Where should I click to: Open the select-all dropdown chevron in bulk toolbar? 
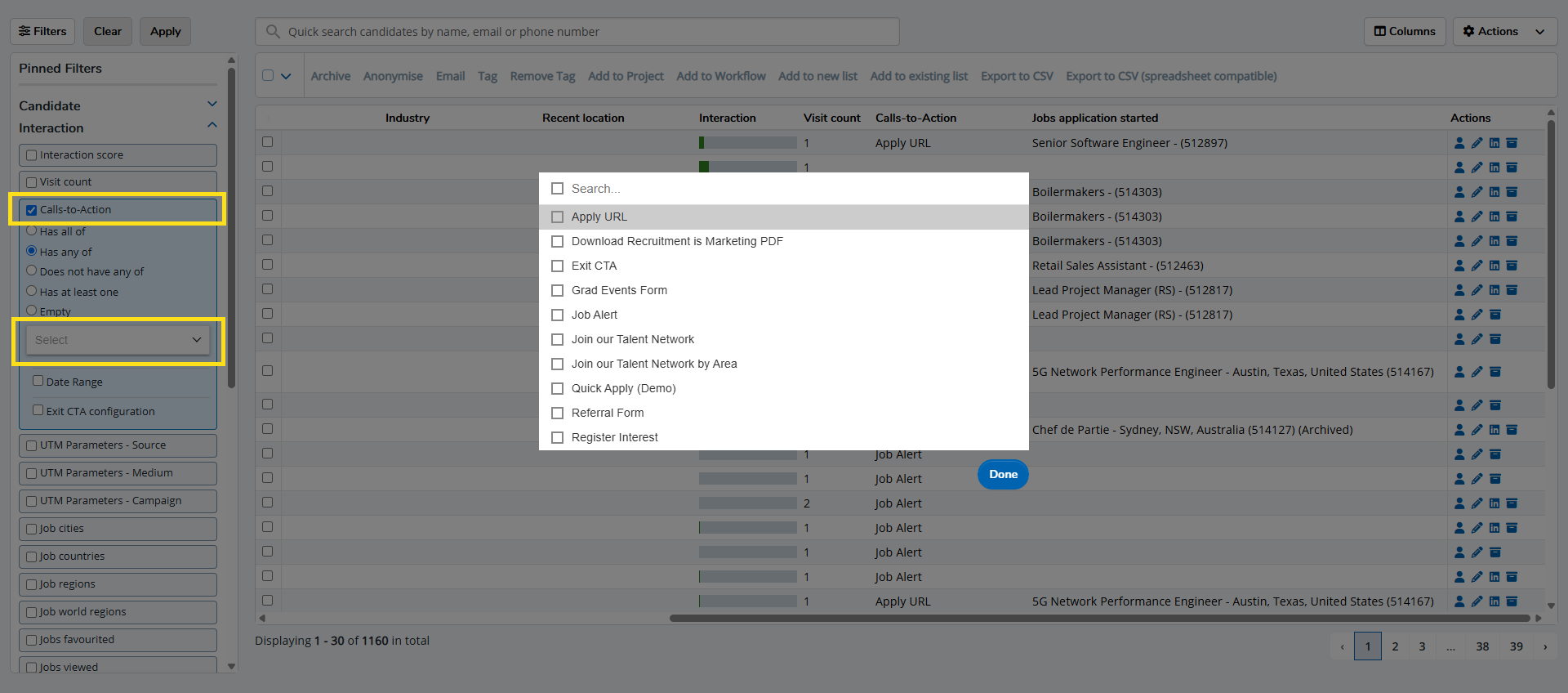pos(286,76)
